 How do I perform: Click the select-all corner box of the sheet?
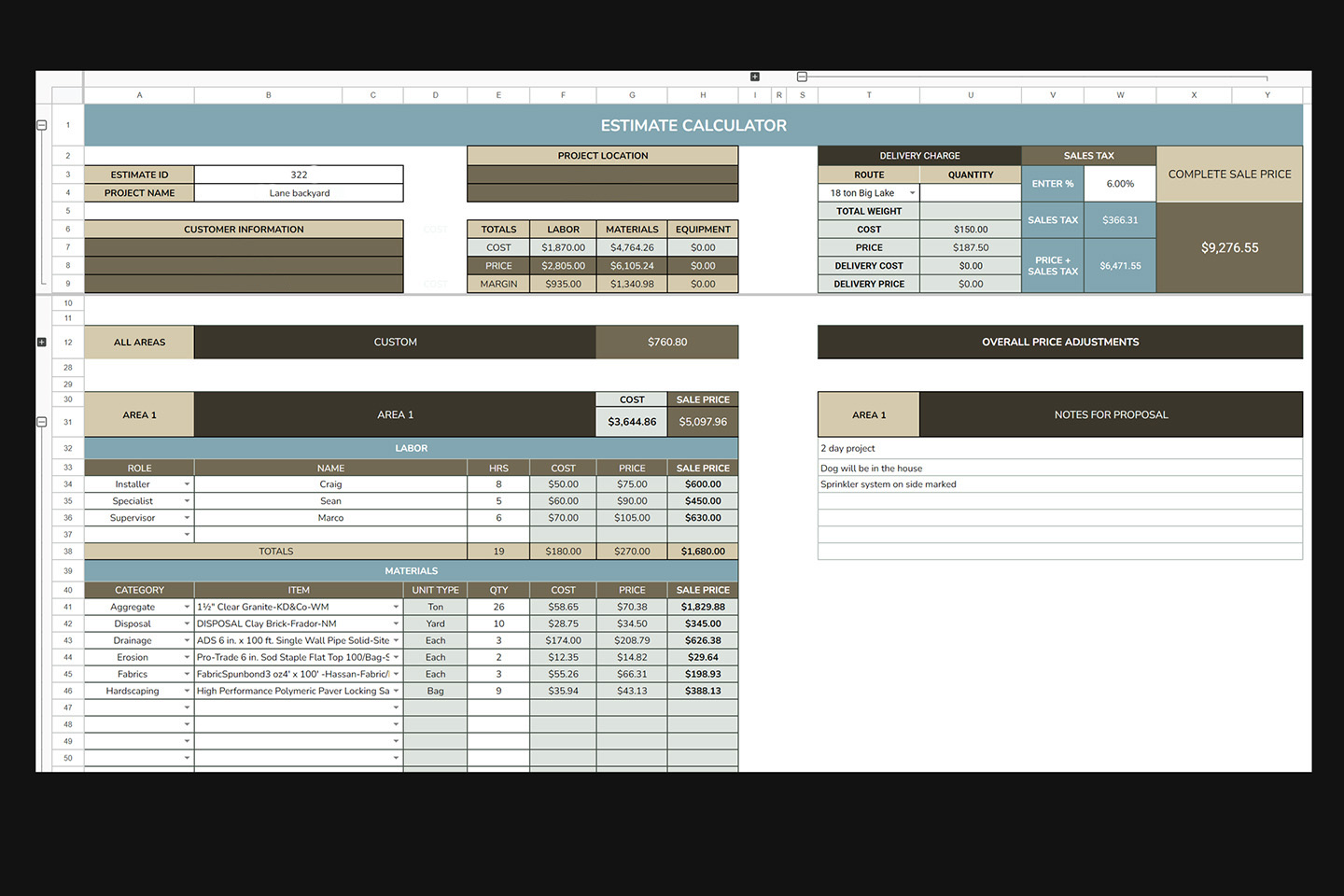coord(67,95)
